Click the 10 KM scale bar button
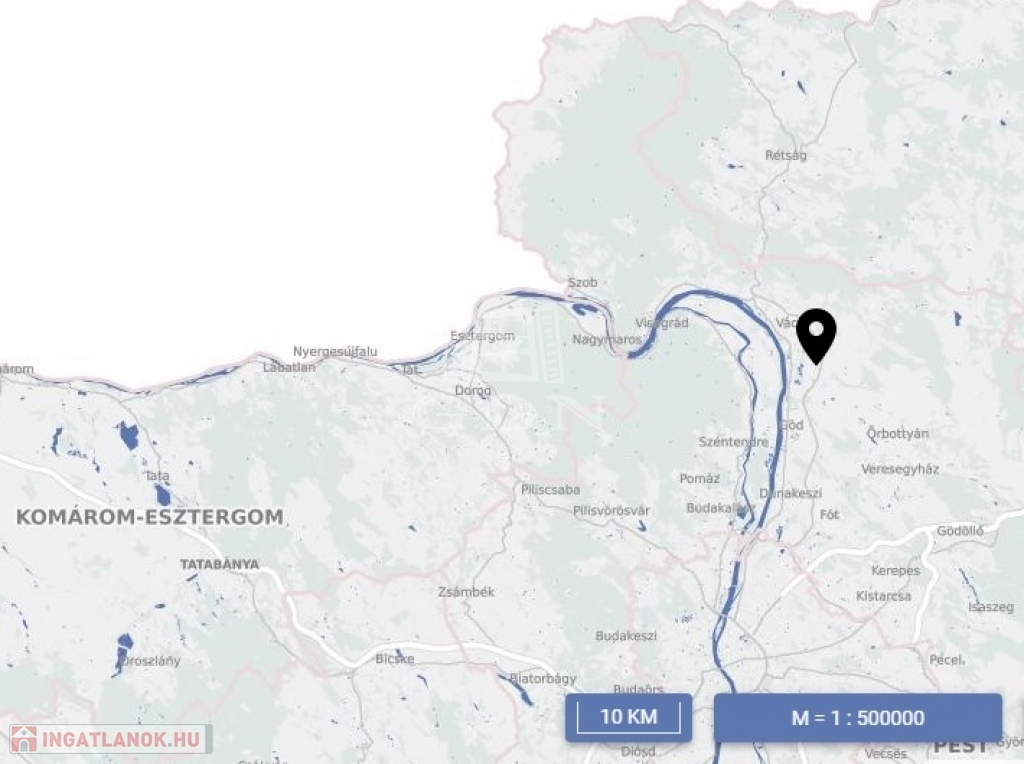1024x764 pixels. [628, 717]
